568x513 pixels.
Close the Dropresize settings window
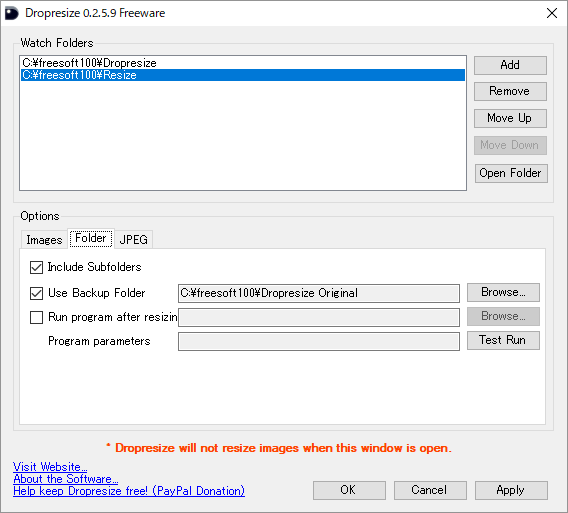(x=552, y=13)
